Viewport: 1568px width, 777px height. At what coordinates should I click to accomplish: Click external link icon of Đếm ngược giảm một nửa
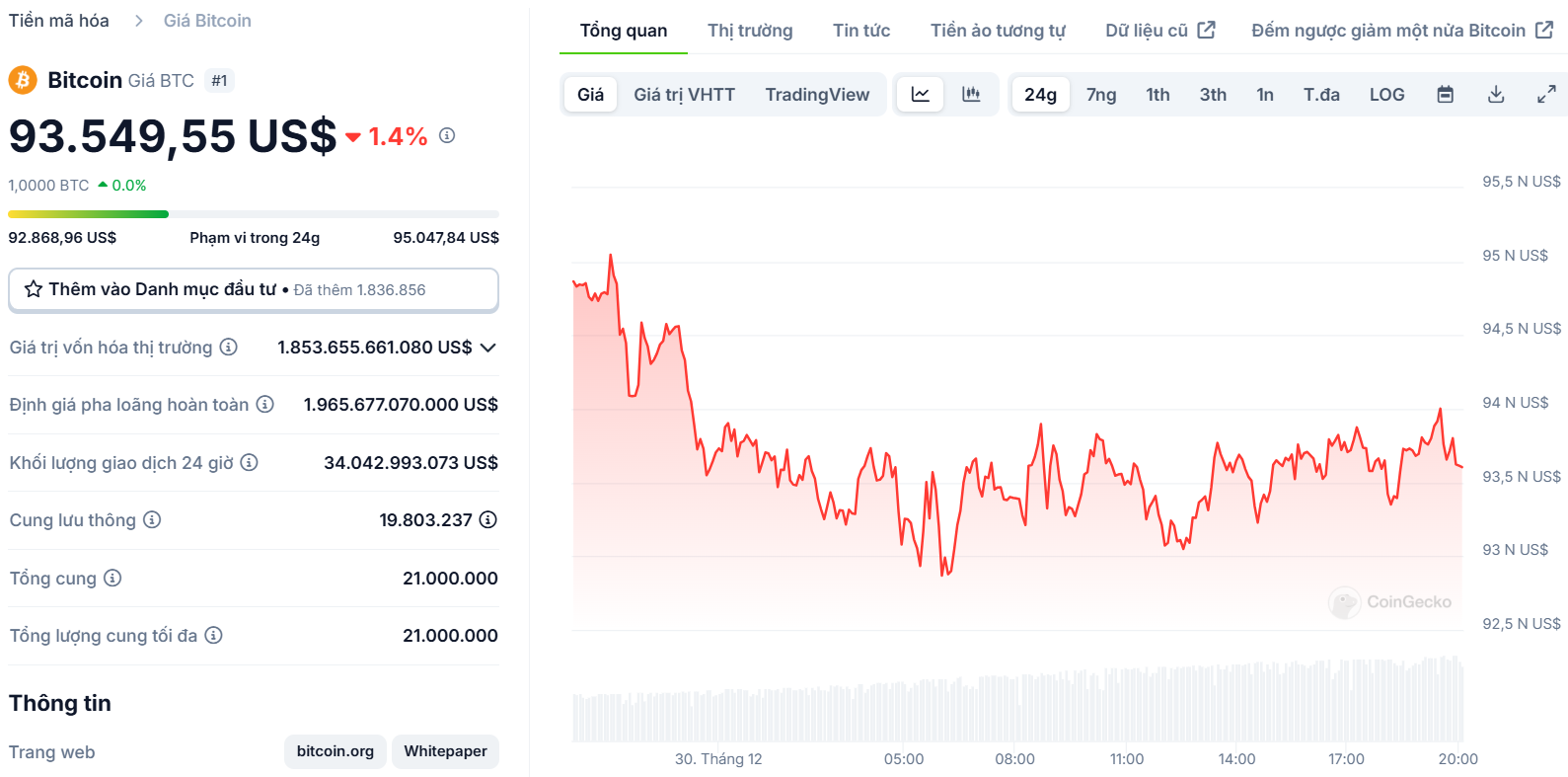tap(1544, 30)
